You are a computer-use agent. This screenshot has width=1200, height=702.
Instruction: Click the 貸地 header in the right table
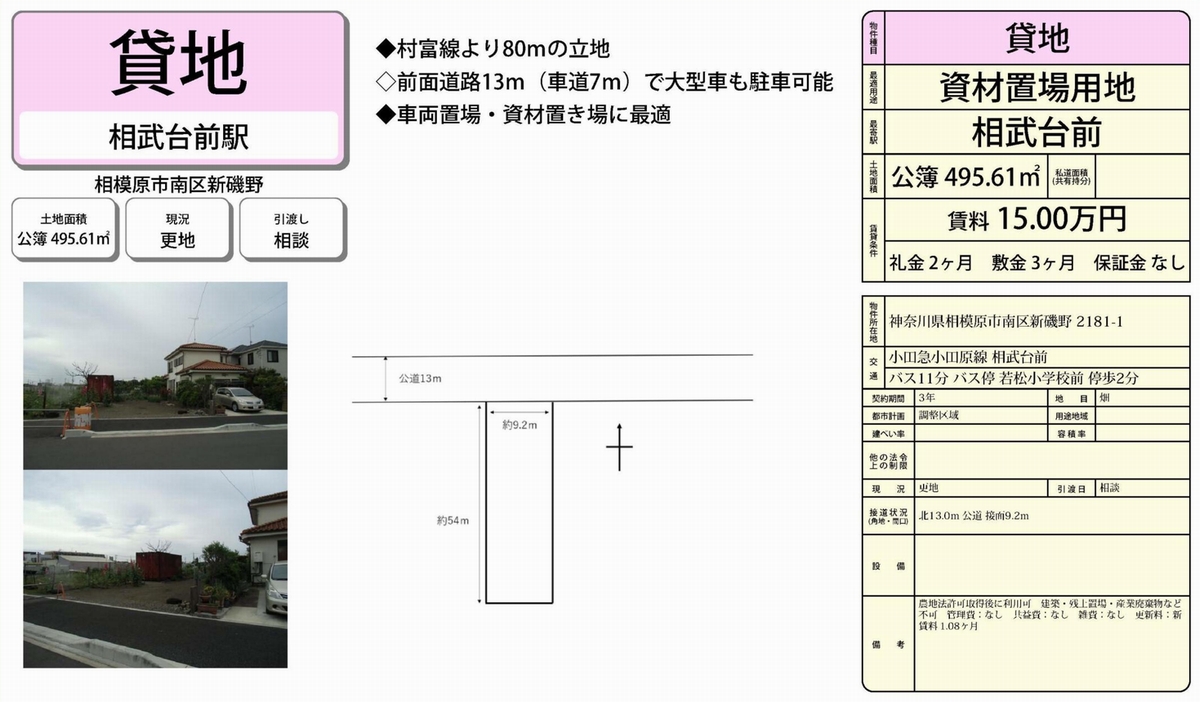1036,38
